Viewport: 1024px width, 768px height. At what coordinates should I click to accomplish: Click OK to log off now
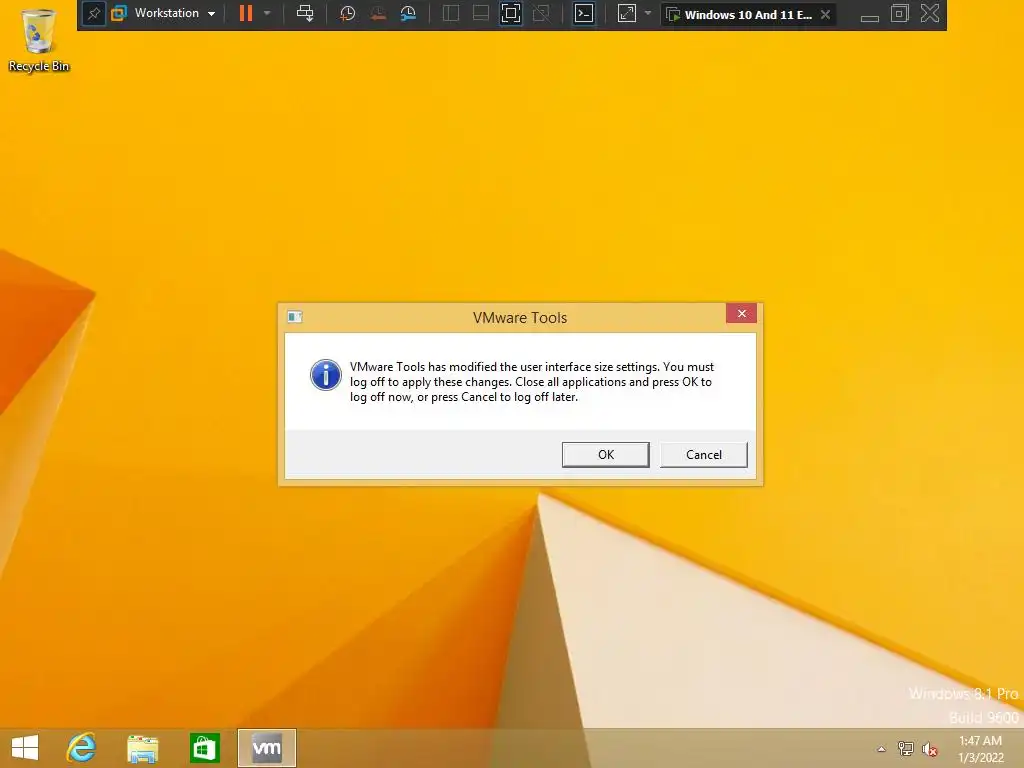point(605,455)
